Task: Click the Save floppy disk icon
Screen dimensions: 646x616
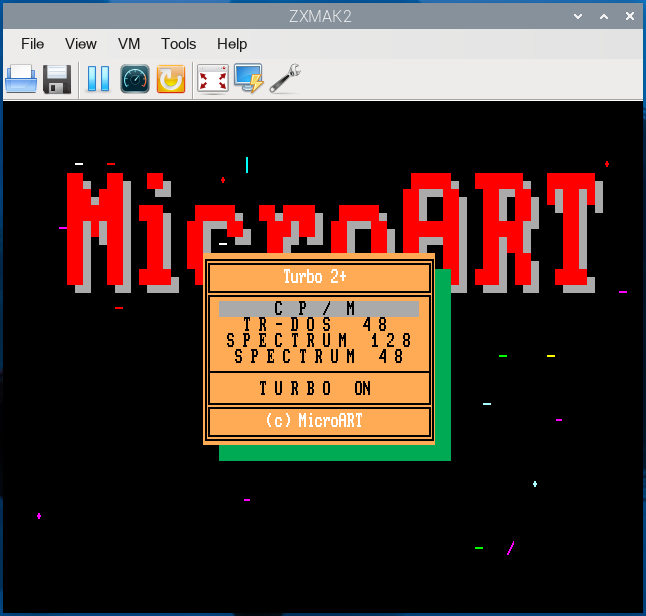Action: coord(57,79)
